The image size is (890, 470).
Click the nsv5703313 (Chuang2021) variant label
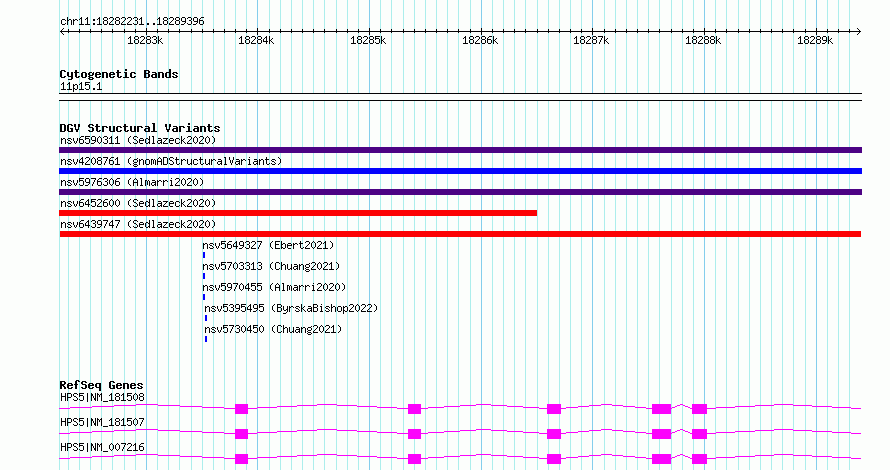[x=271, y=266]
